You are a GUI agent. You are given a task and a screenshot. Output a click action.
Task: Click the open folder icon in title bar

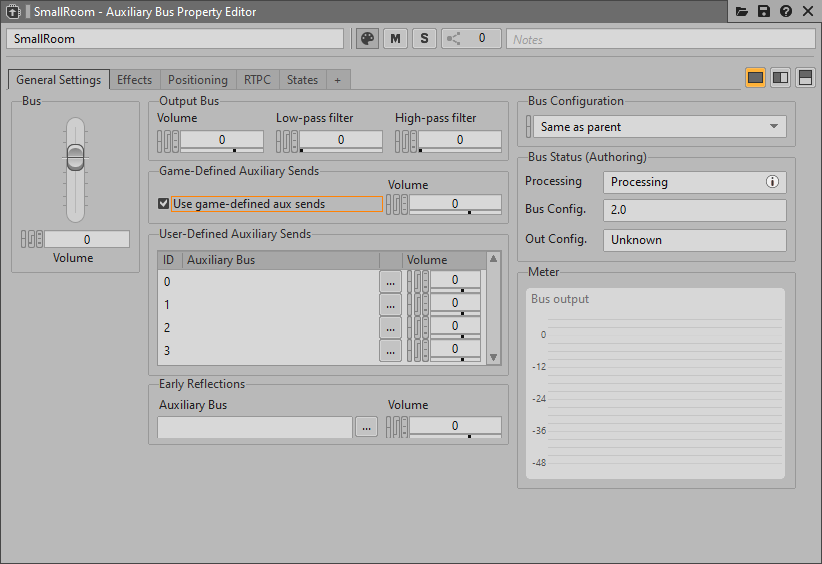tap(742, 11)
